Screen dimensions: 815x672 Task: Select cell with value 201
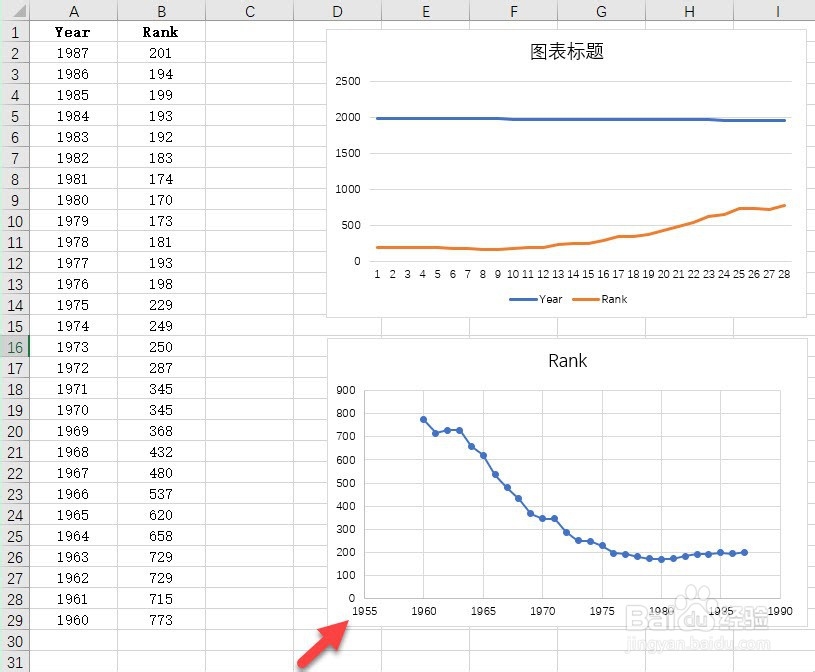(x=161, y=52)
